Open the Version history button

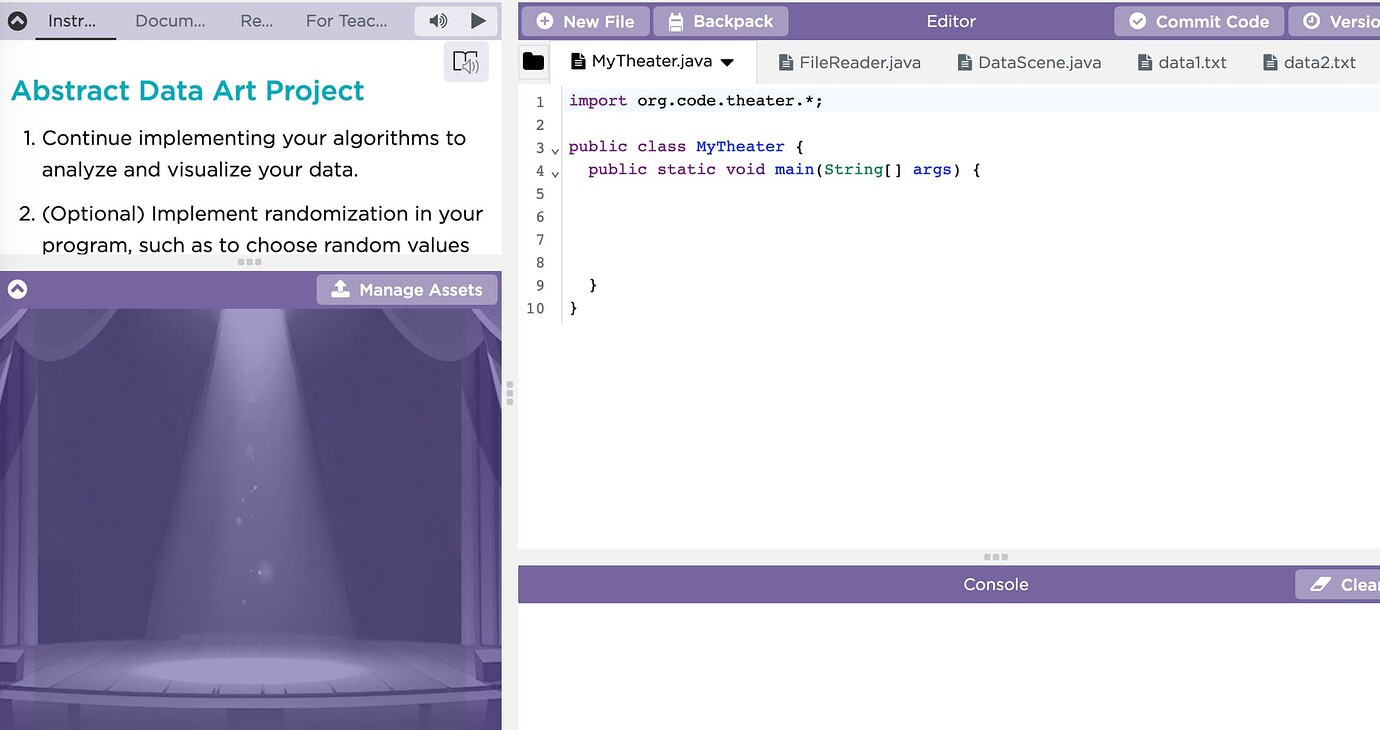(x=1335, y=21)
